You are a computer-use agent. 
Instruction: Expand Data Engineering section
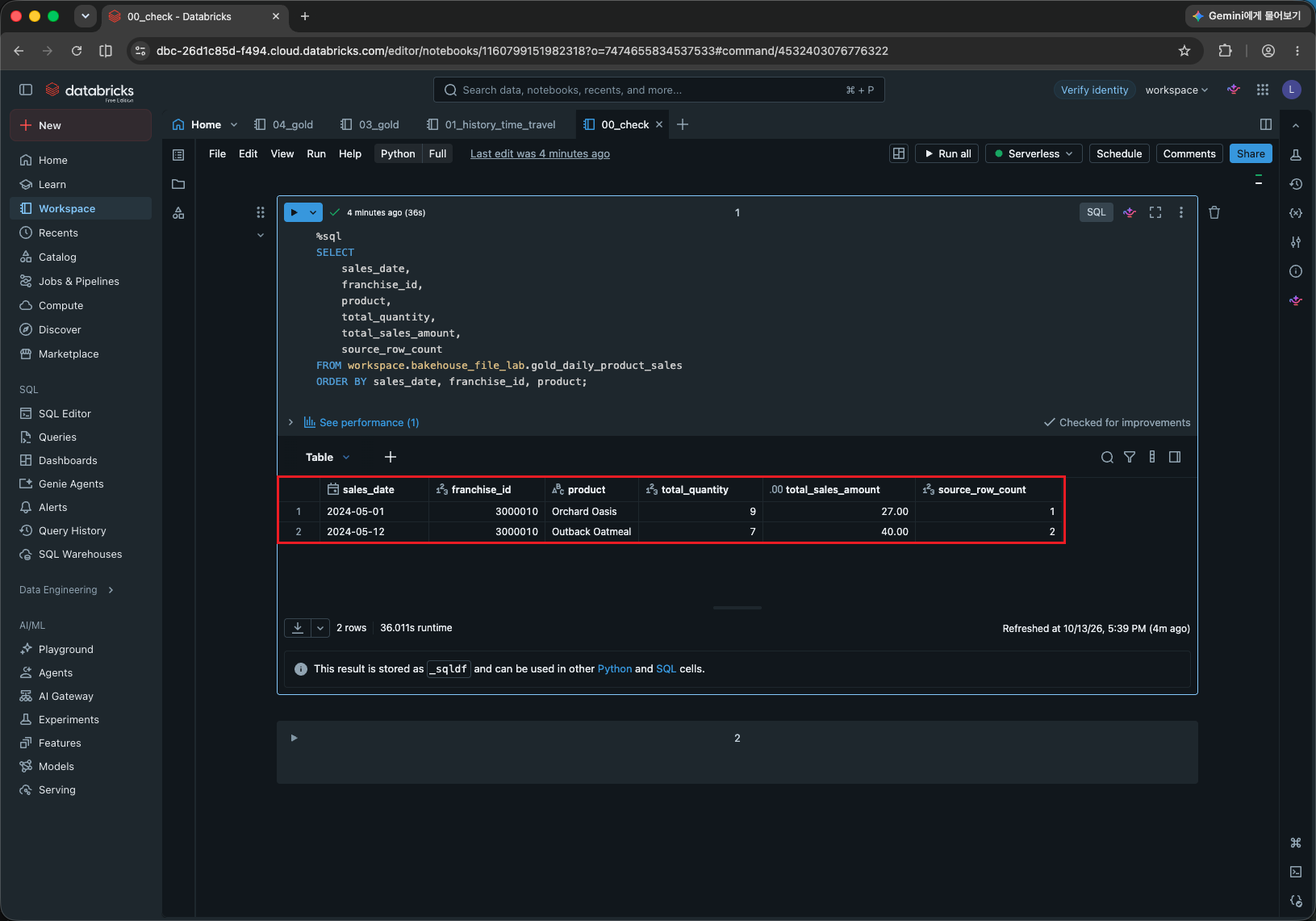(66, 590)
